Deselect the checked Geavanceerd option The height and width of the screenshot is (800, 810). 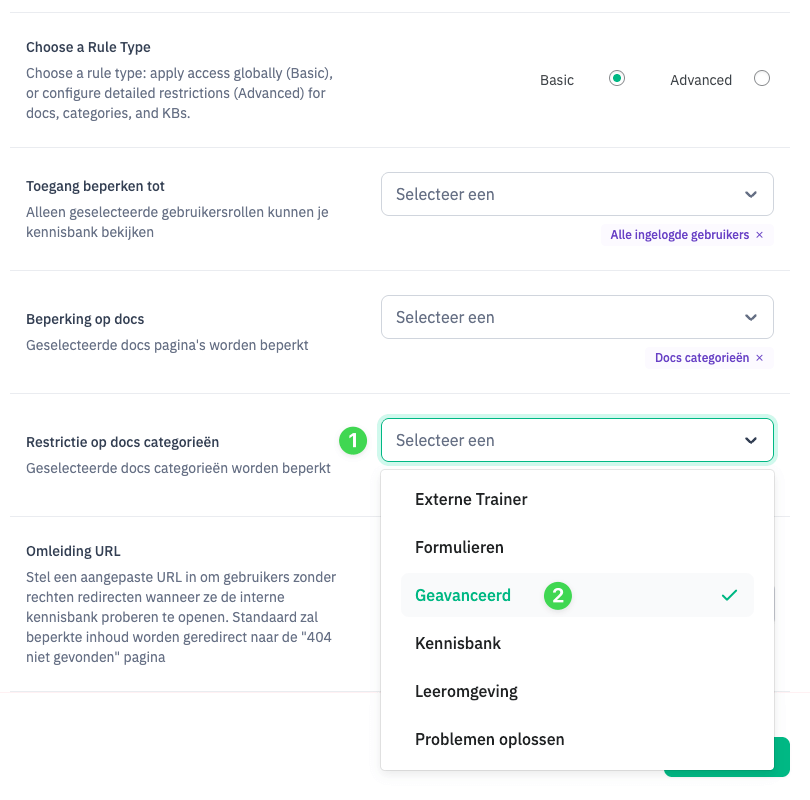click(463, 595)
